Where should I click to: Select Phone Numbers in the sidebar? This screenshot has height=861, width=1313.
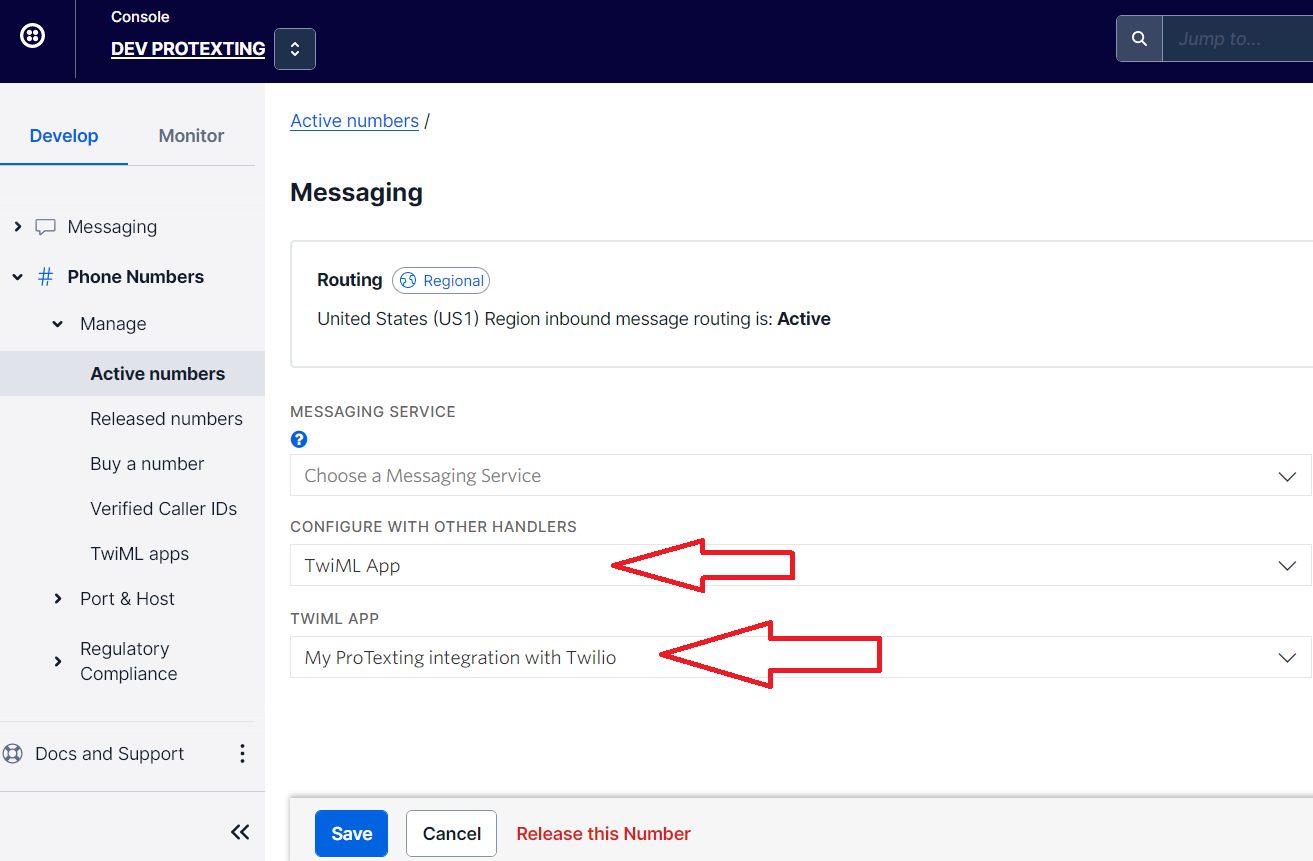(x=136, y=277)
